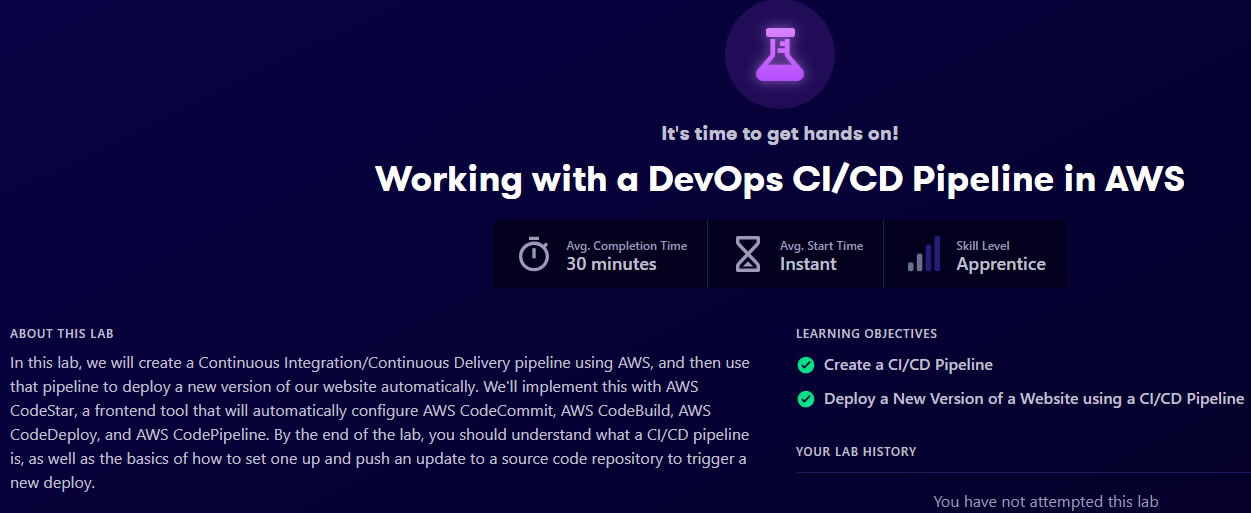The image size is (1251, 513).
Task: Click the "LEARNING OBJECTIVES" heading
Action: [x=866, y=333]
